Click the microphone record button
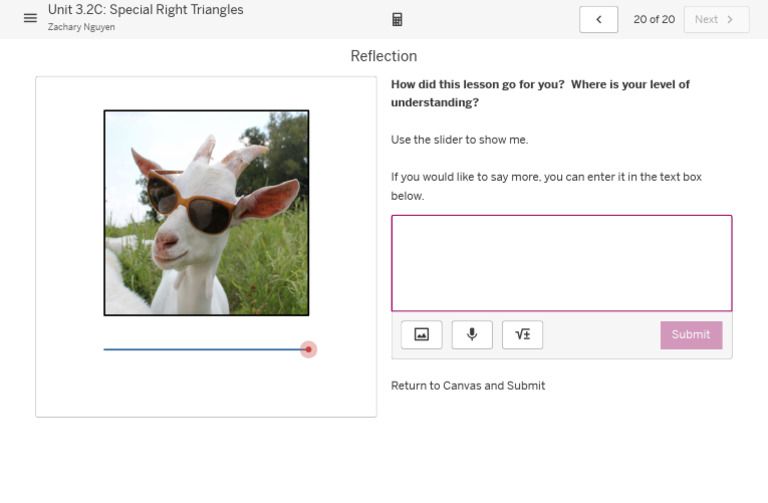Screen dimensions: 768x503 click(x=472, y=335)
